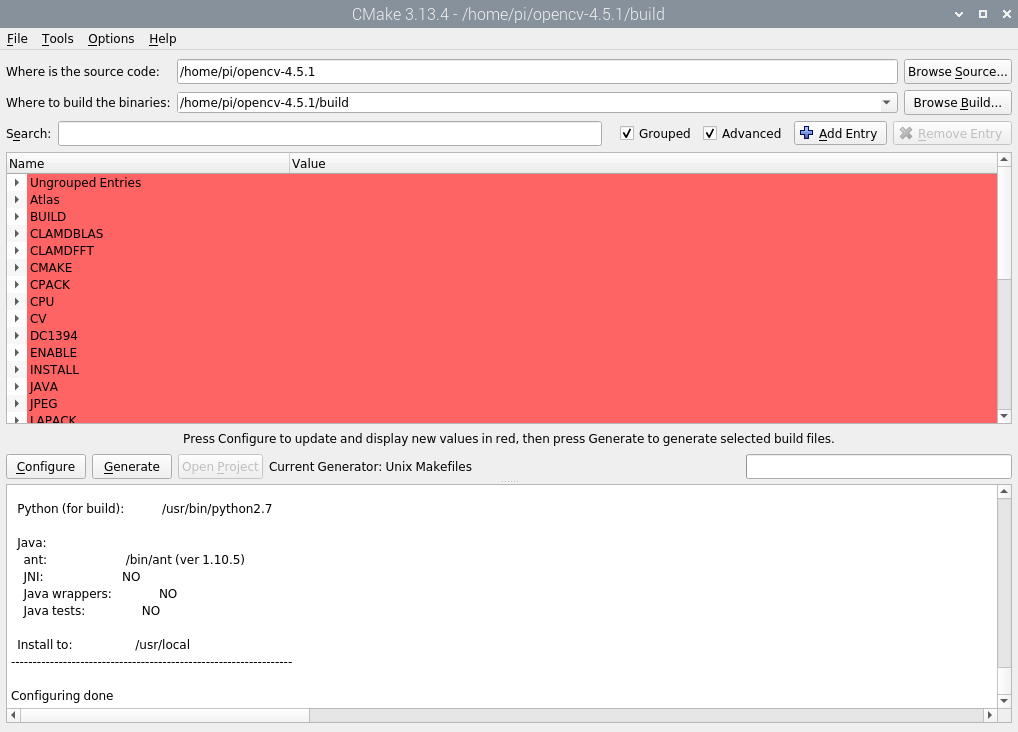Expand the JAVA group arrow
This screenshot has width=1018, height=732.
click(x=17, y=386)
